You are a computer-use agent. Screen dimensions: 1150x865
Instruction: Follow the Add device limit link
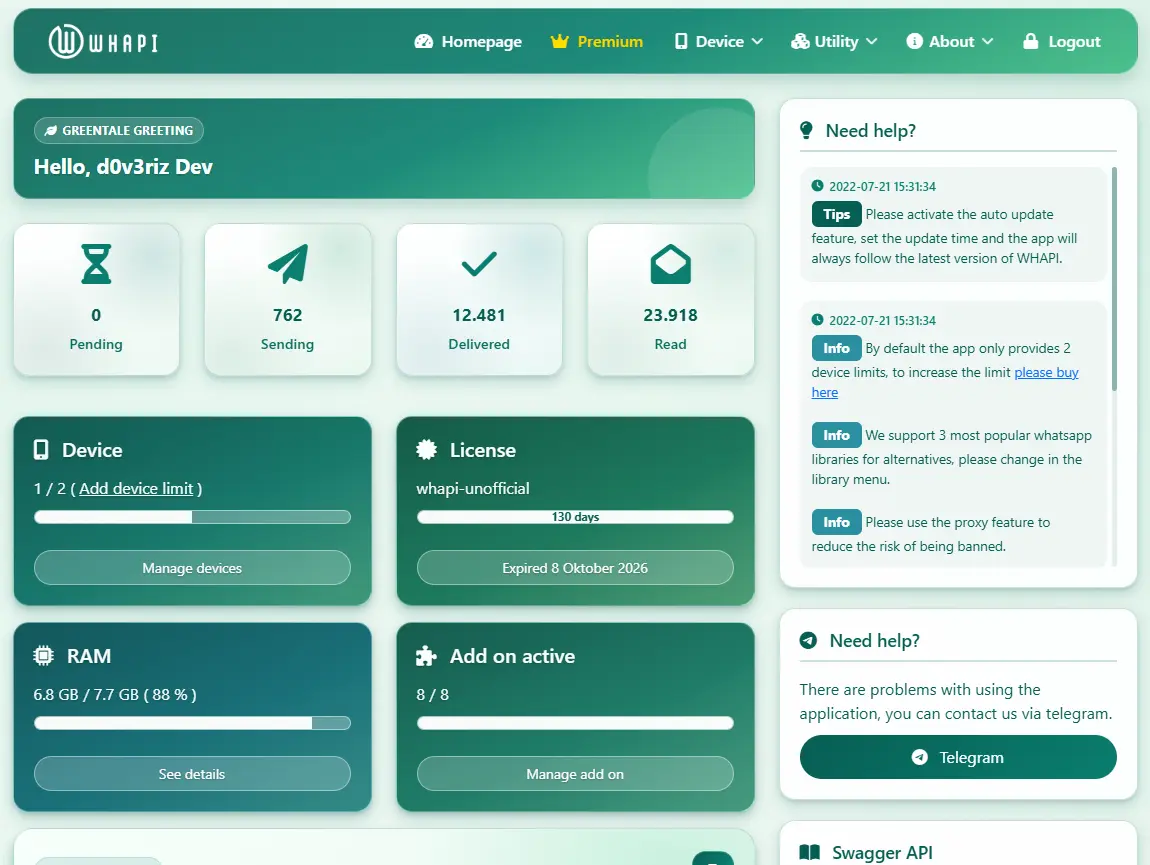[136, 489]
